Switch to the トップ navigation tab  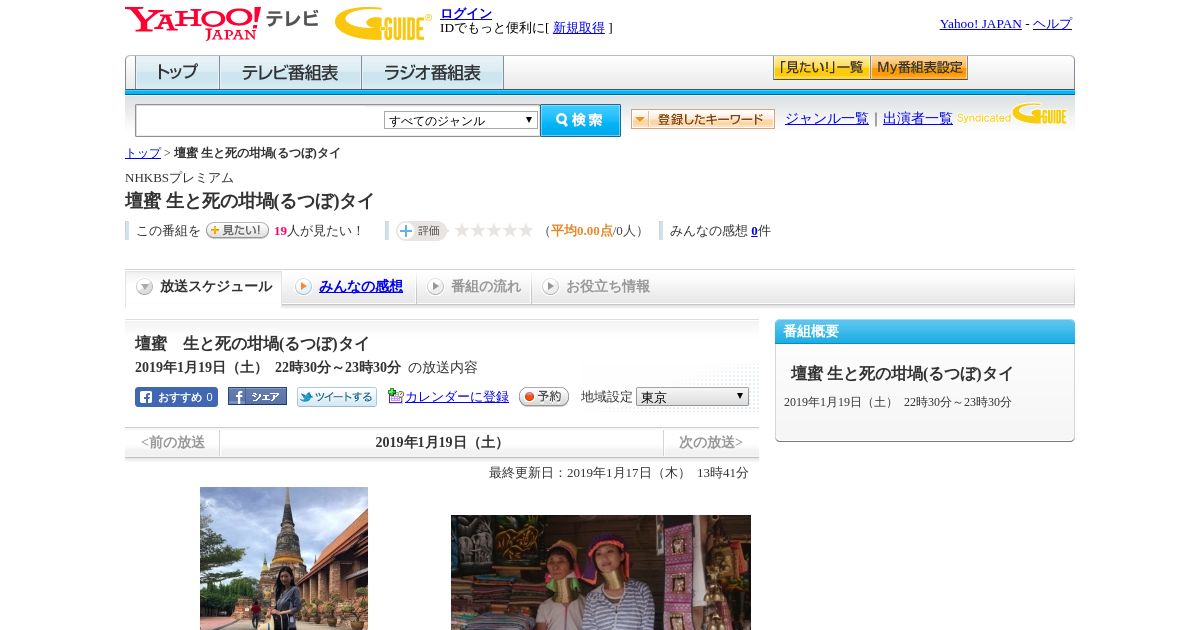click(x=177, y=73)
